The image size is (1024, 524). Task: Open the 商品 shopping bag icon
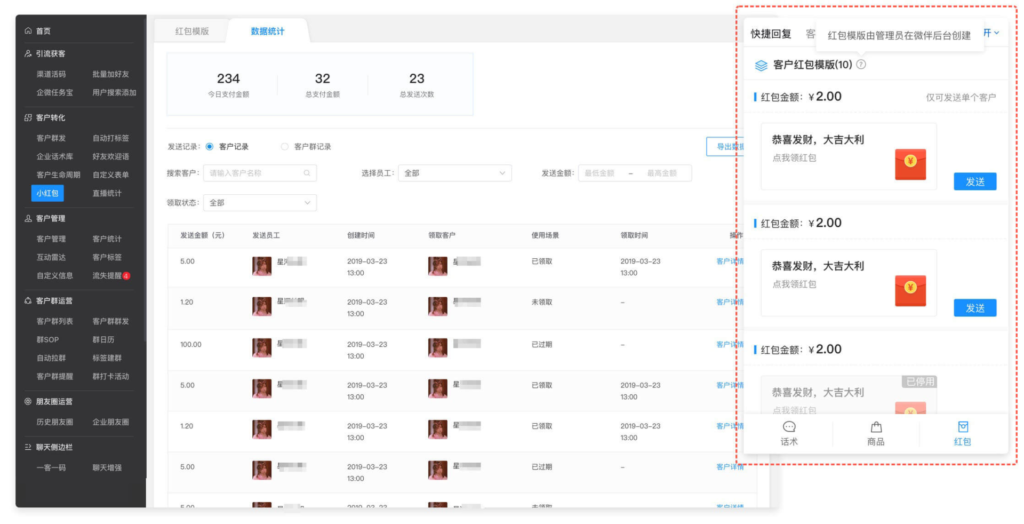click(x=876, y=427)
